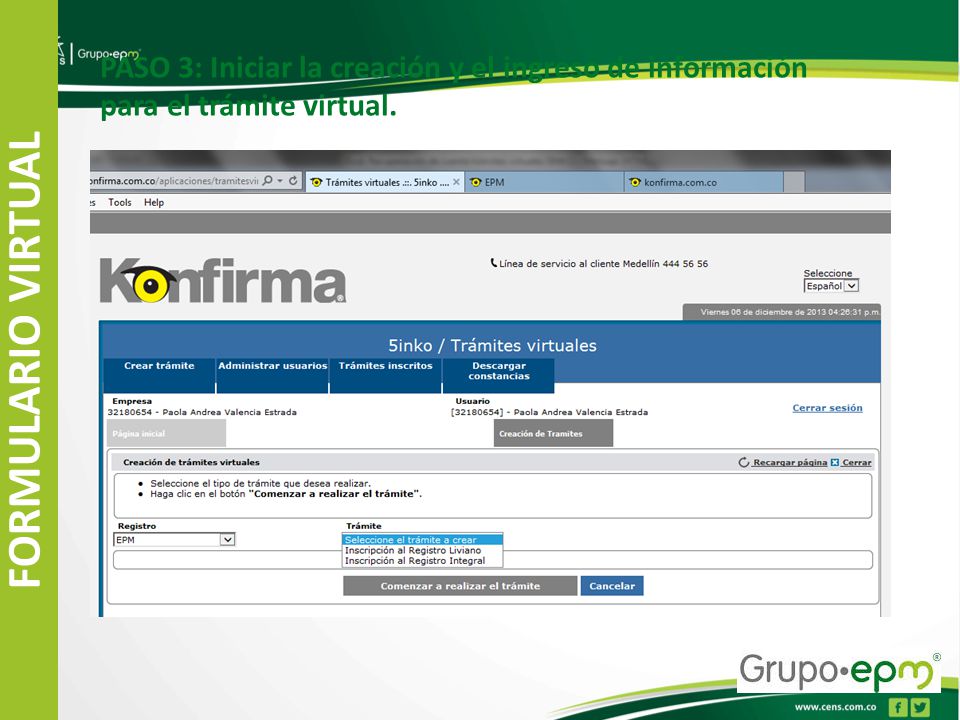This screenshot has width=960, height=720.
Task: Close the Trámites virtuales browser tab
Action: [x=456, y=182]
